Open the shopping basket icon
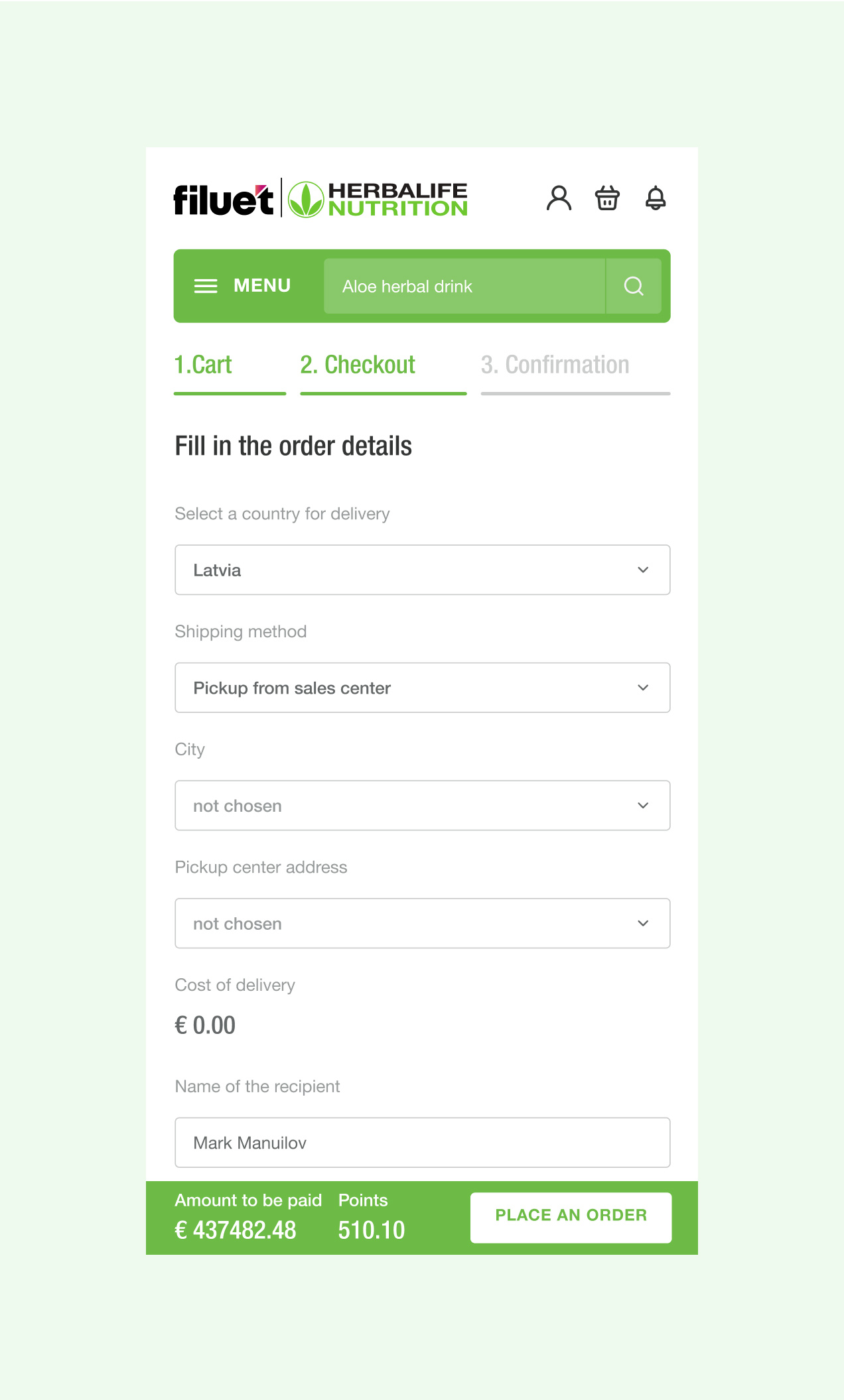844x1400 pixels. click(607, 198)
